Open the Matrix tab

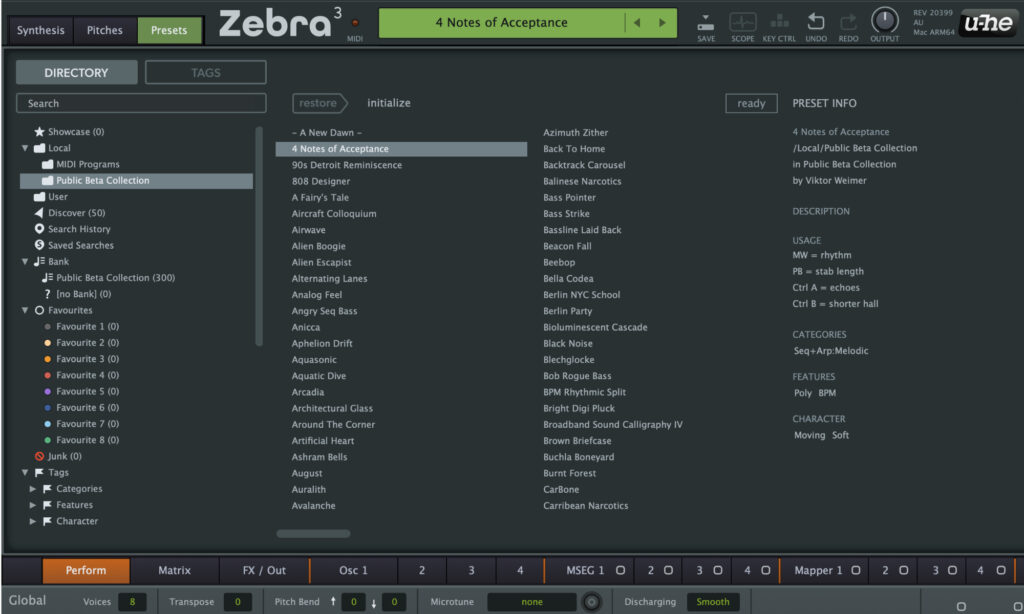coord(175,570)
